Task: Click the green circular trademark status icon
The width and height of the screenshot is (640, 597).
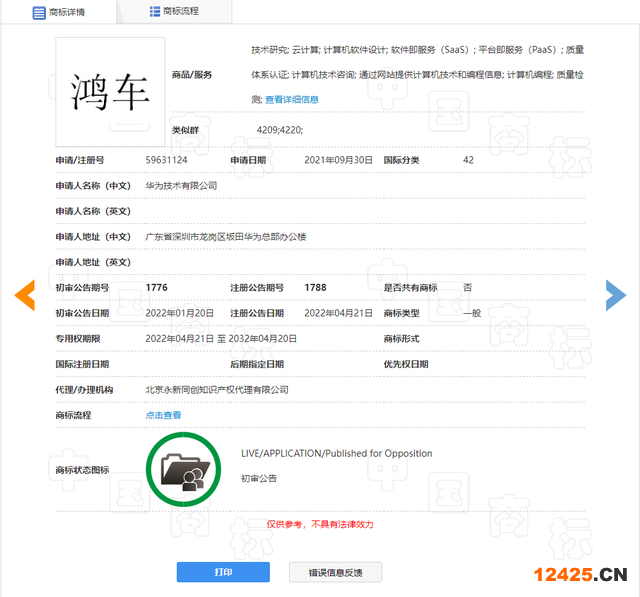Action: point(183,469)
